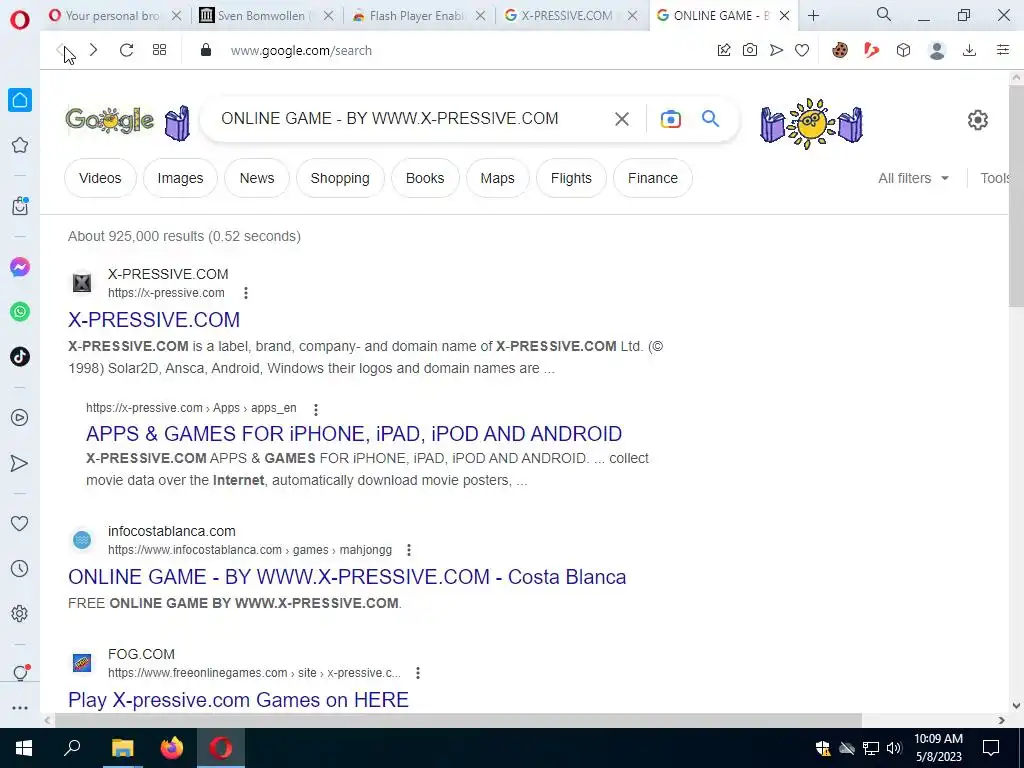1024x768 pixels.
Task: Reload the current page
Action: (x=127, y=50)
